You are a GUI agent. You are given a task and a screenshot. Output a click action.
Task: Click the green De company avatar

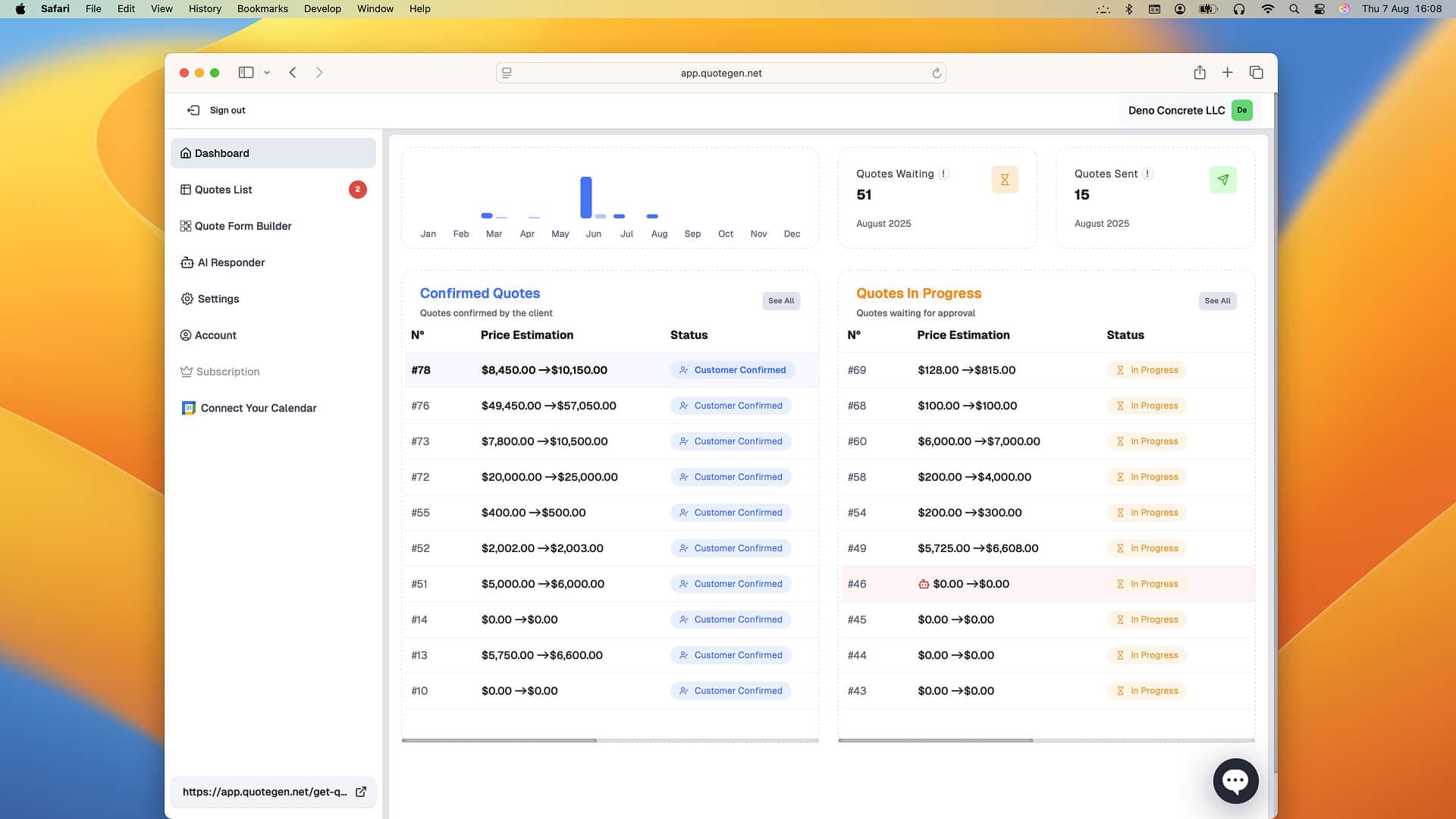tap(1241, 110)
